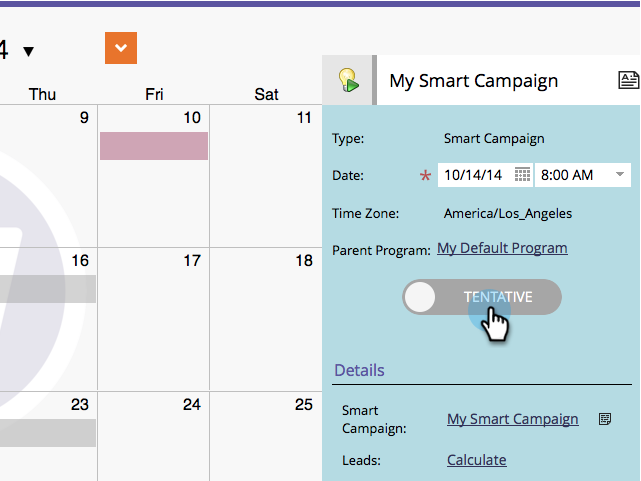Select the pink event on Friday 10
The height and width of the screenshot is (481, 641).
154,146
